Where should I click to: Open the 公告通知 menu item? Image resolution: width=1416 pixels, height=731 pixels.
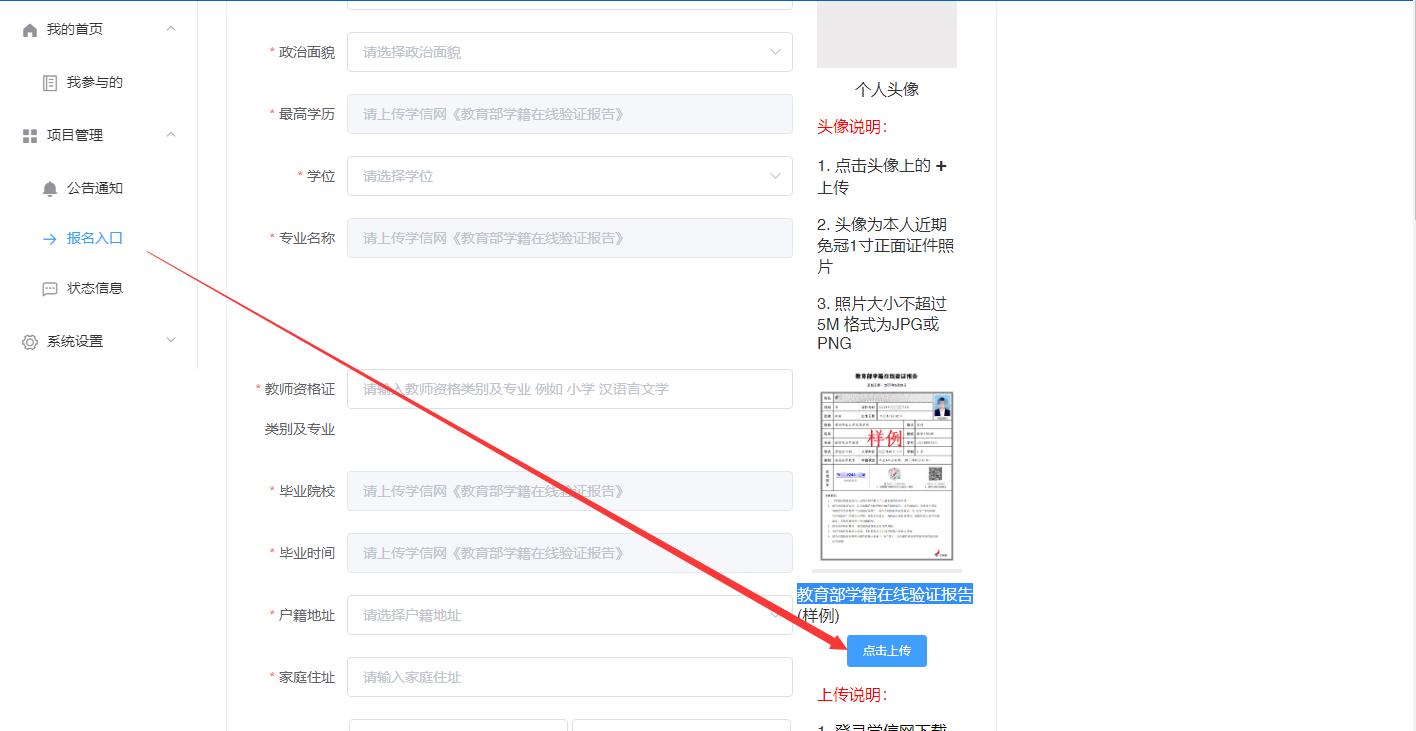(94, 188)
